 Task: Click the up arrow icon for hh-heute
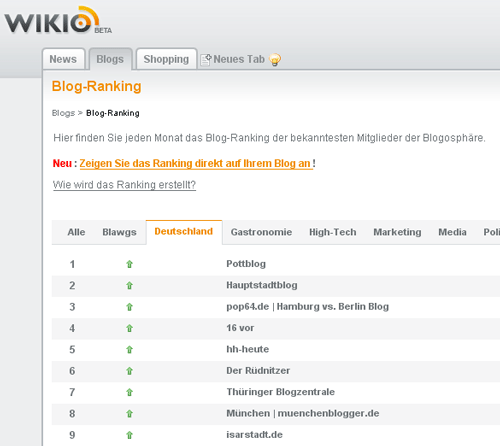[x=129, y=350]
